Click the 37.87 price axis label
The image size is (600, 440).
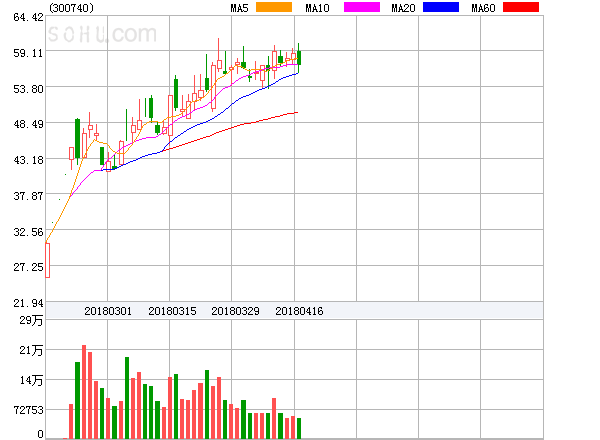click(28, 196)
